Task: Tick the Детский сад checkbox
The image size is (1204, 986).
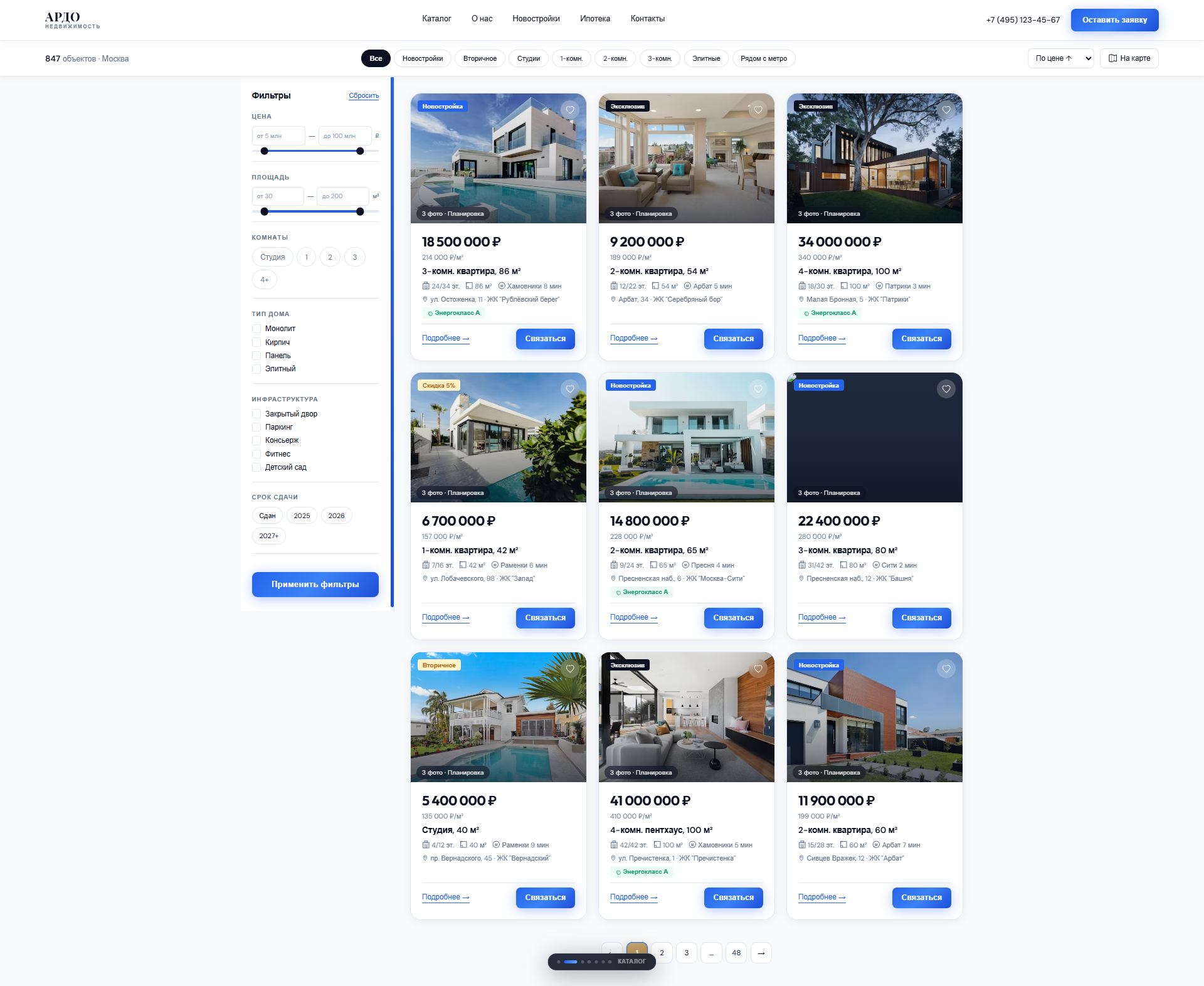Action: click(x=256, y=467)
